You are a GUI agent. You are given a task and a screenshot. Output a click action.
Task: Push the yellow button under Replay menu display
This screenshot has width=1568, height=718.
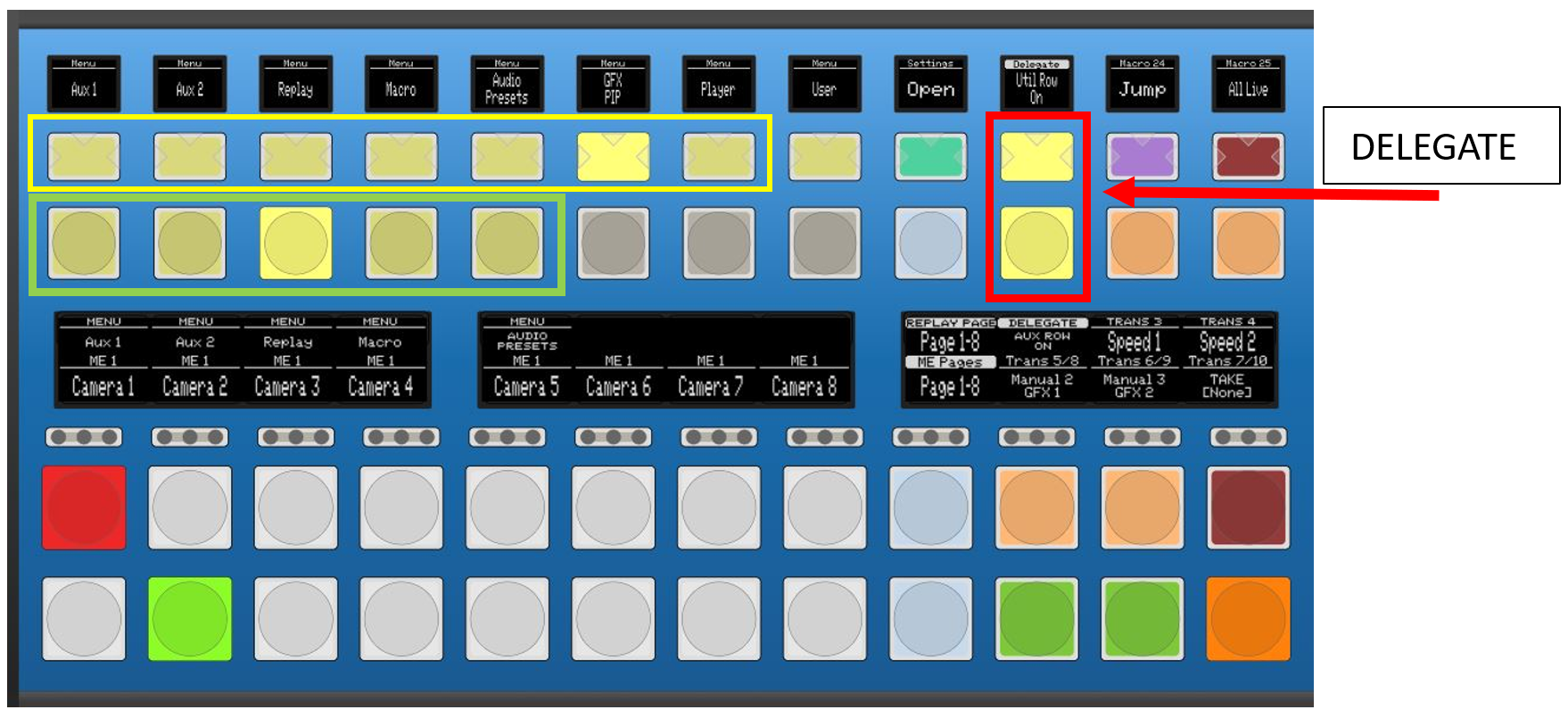click(296, 157)
